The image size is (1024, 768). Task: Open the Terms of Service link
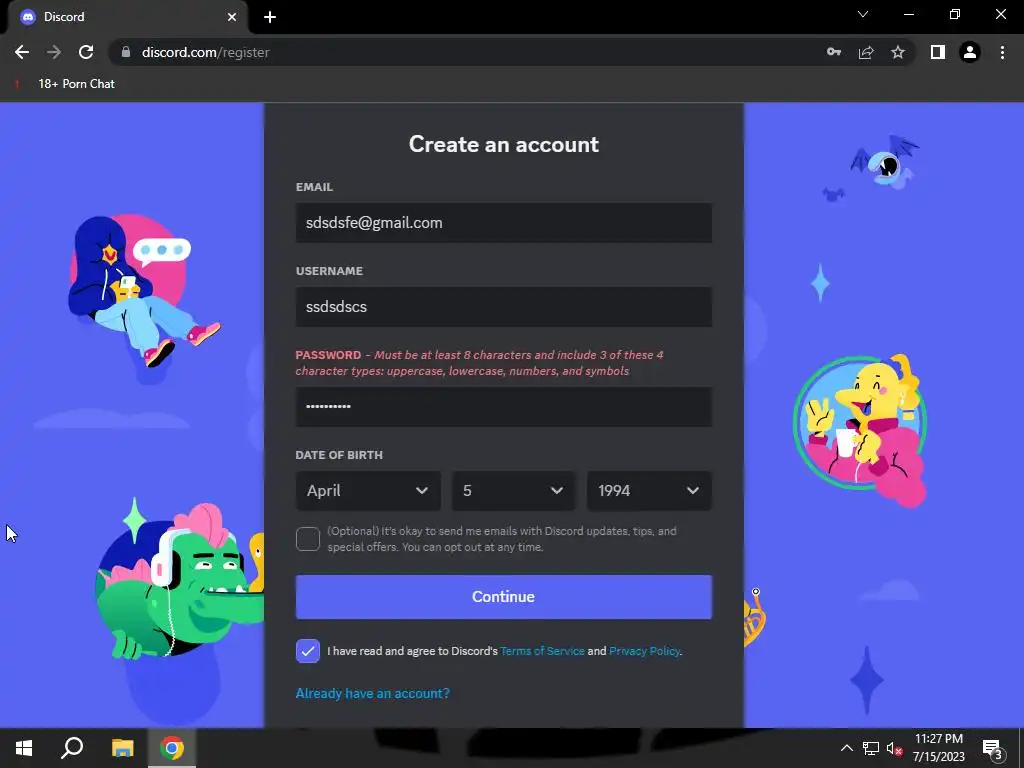[x=542, y=651]
